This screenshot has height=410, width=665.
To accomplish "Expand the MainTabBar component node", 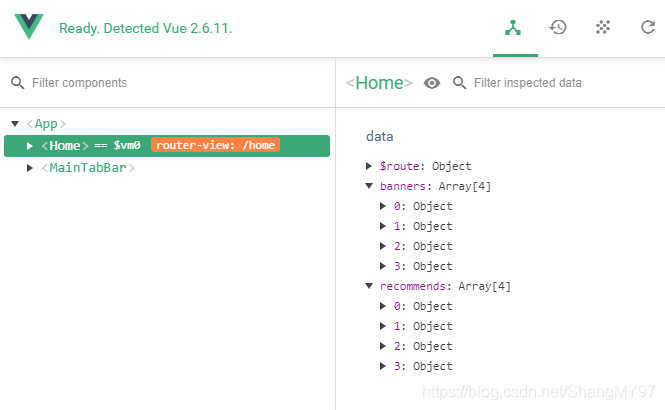I will click(30, 168).
